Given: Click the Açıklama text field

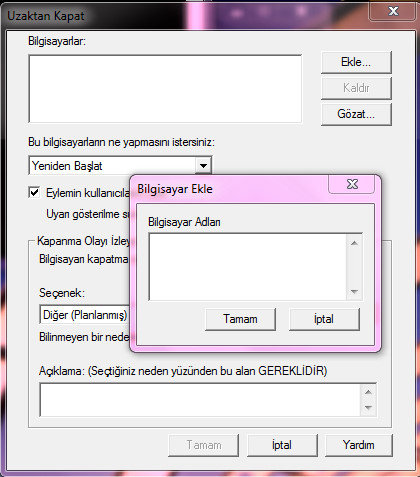Looking at the screenshot, I should 200,400.
